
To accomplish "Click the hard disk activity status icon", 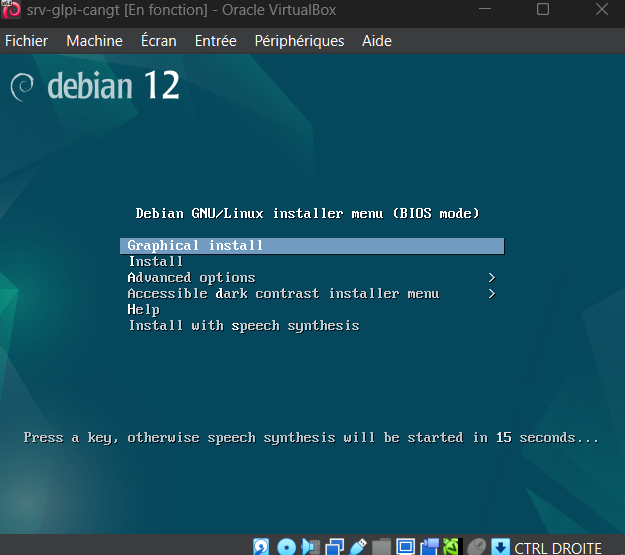I will click(x=262, y=547).
